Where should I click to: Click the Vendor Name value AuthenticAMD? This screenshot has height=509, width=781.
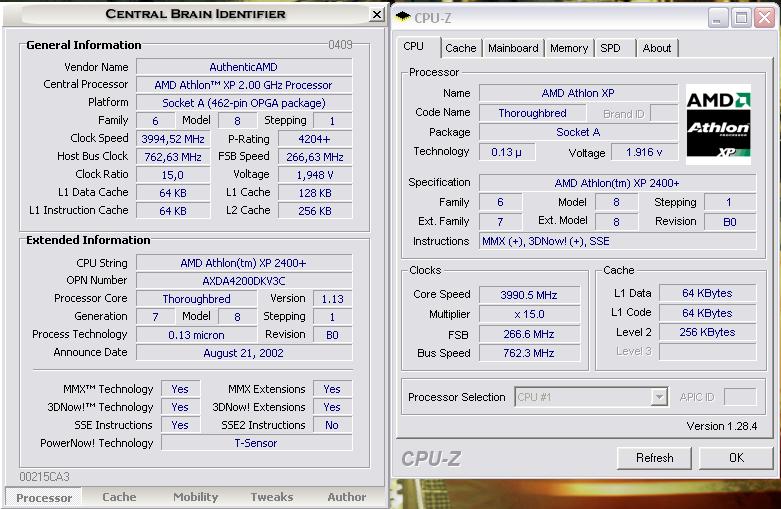click(244, 67)
